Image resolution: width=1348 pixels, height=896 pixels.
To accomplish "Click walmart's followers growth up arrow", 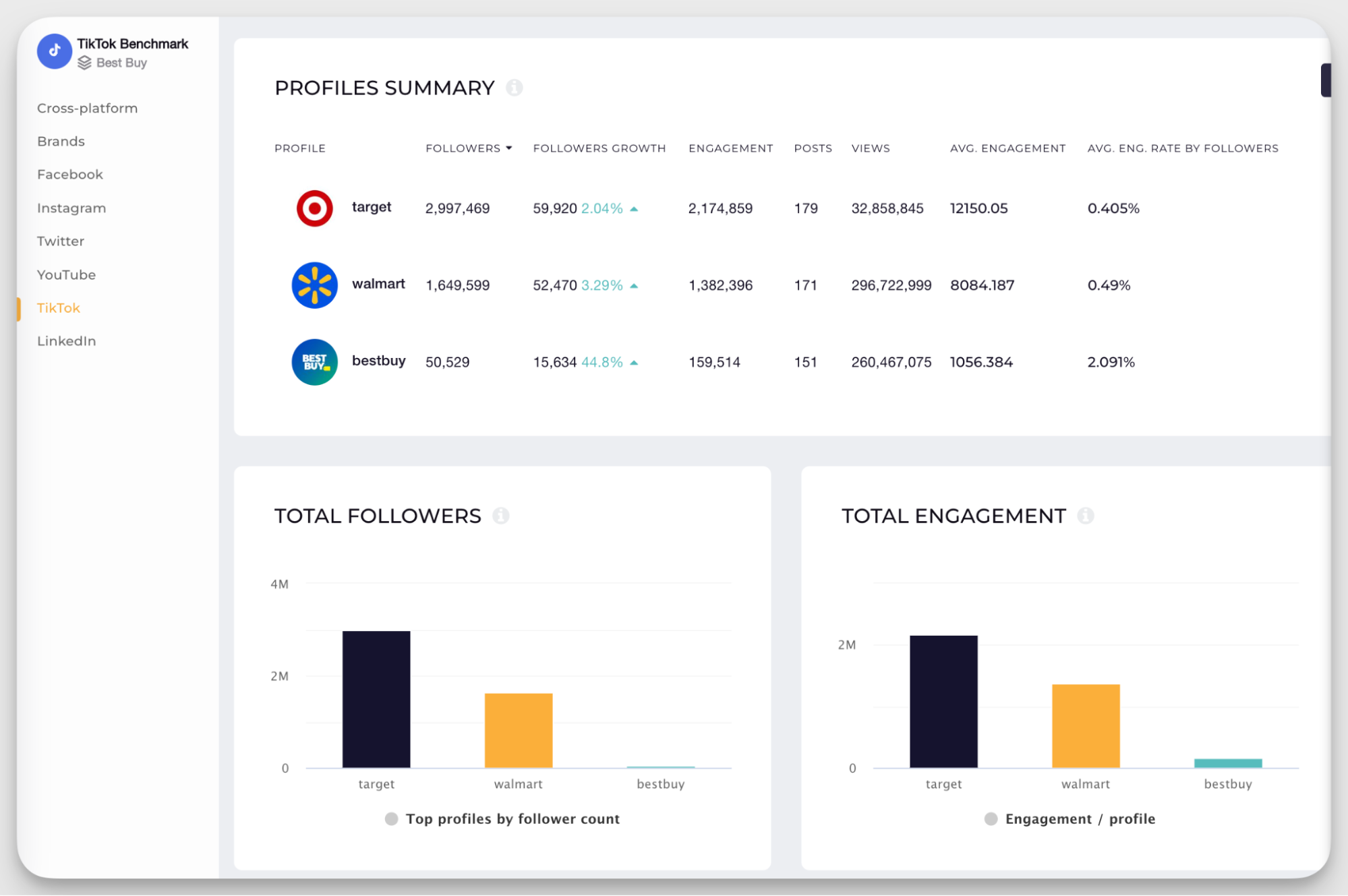I will 634,286.
